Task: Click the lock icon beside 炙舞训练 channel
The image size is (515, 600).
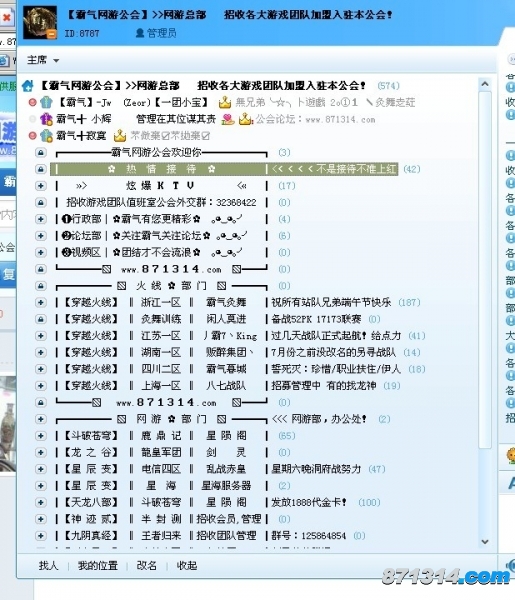Action: [x=41, y=319]
